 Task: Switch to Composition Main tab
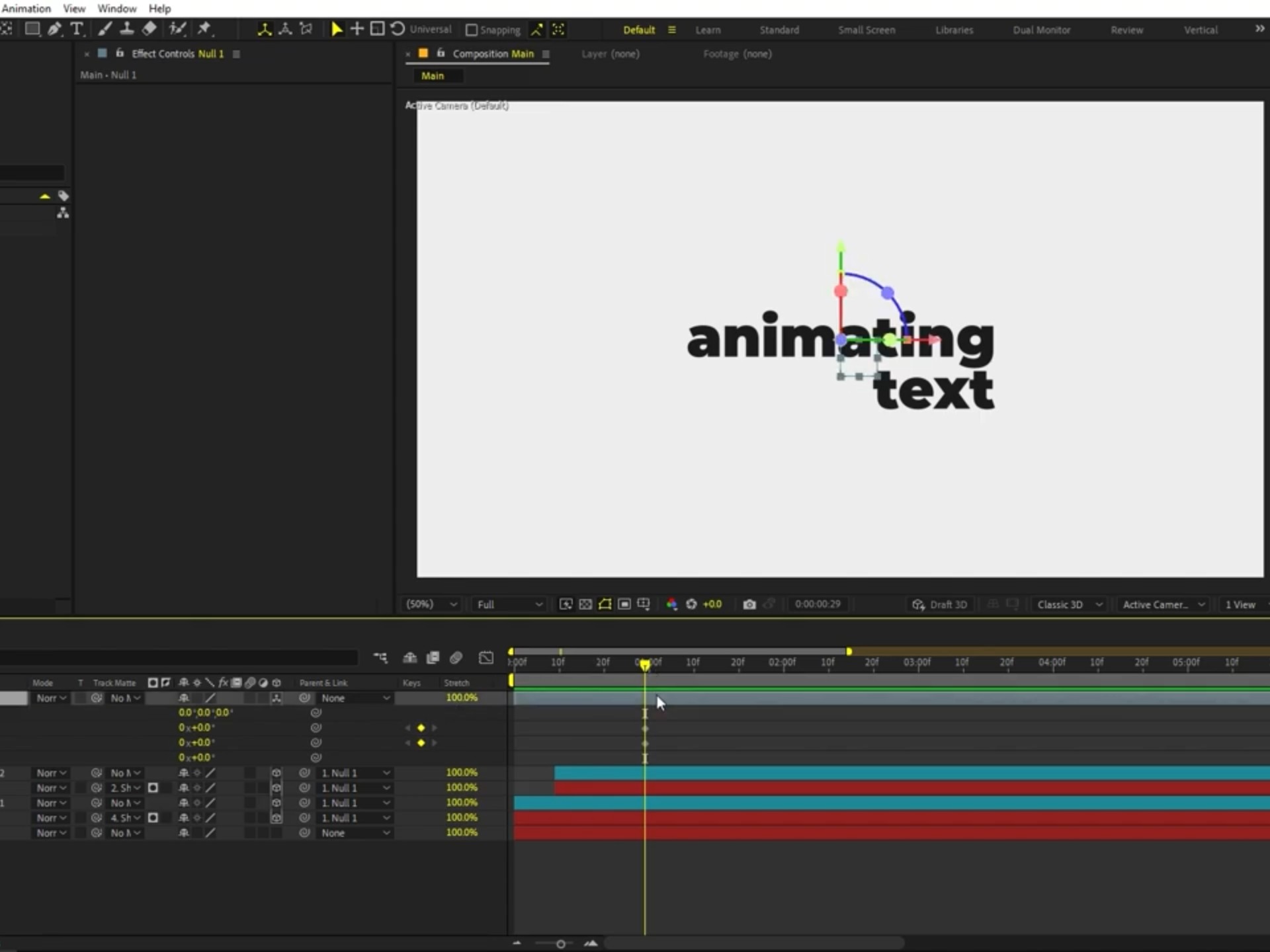point(493,54)
